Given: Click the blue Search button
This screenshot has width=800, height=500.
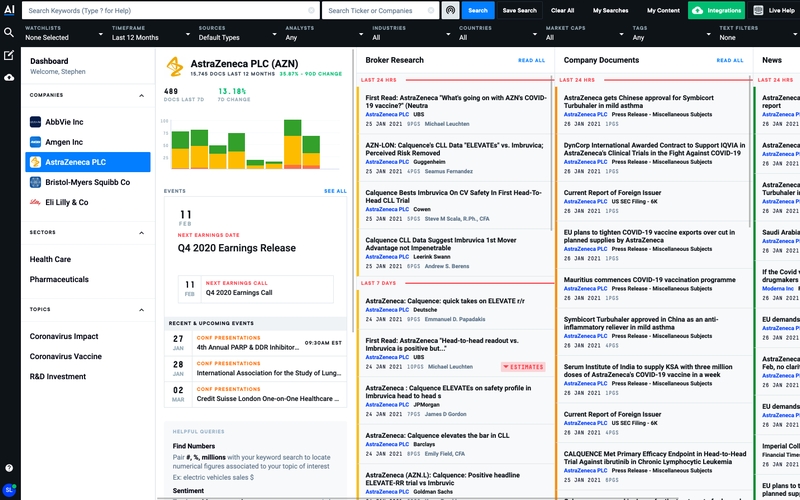Looking at the screenshot, I should pos(478,10).
